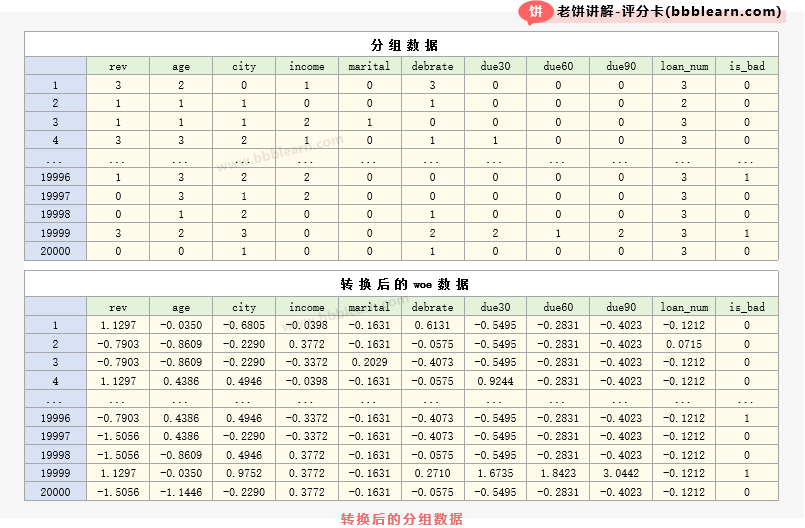This screenshot has width=805, height=528.
Task: Select the 分组数据 table title
Action: (x=404, y=45)
